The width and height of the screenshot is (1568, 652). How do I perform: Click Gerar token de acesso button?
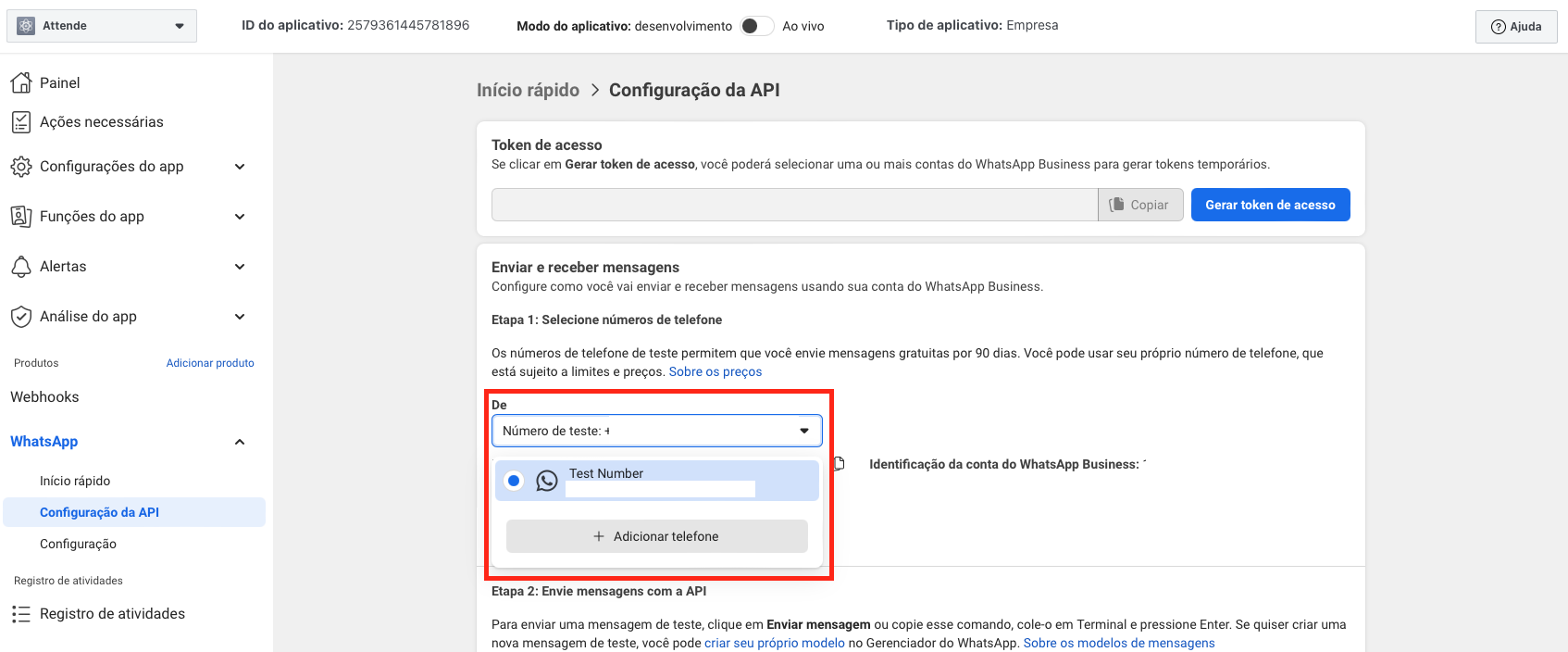pyautogui.click(x=1270, y=205)
